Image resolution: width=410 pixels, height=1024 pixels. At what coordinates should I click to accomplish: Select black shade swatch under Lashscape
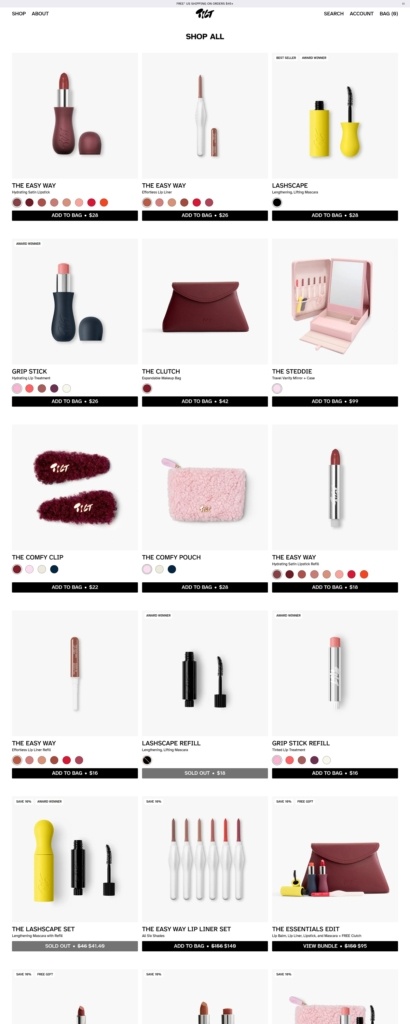[277, 202]
